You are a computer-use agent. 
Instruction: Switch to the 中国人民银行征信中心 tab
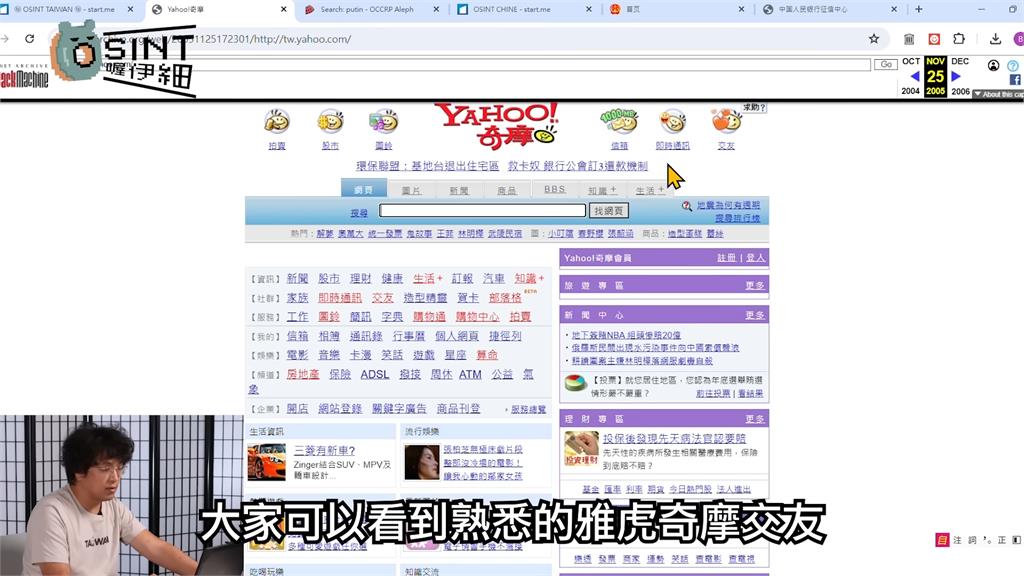(x=813, y=9)
